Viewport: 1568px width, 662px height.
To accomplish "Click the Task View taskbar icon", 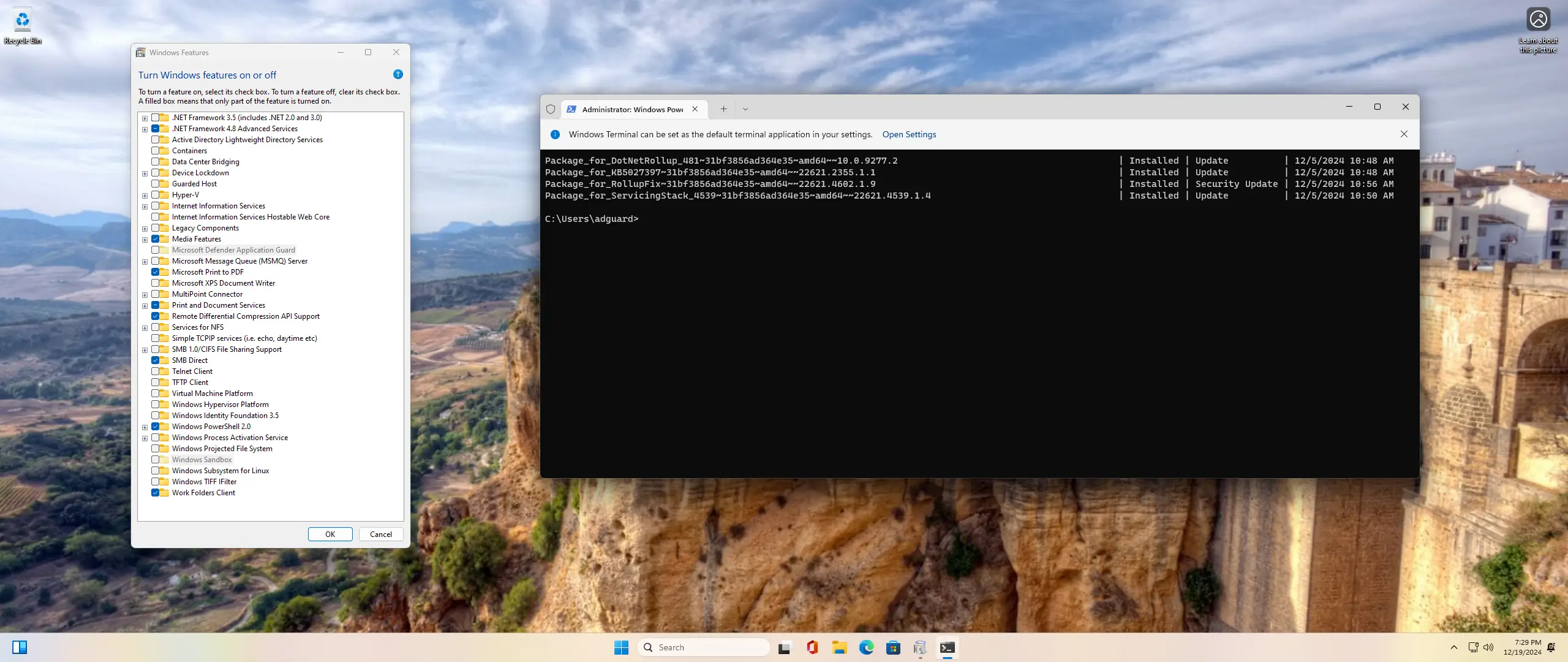I will [785, 647].
